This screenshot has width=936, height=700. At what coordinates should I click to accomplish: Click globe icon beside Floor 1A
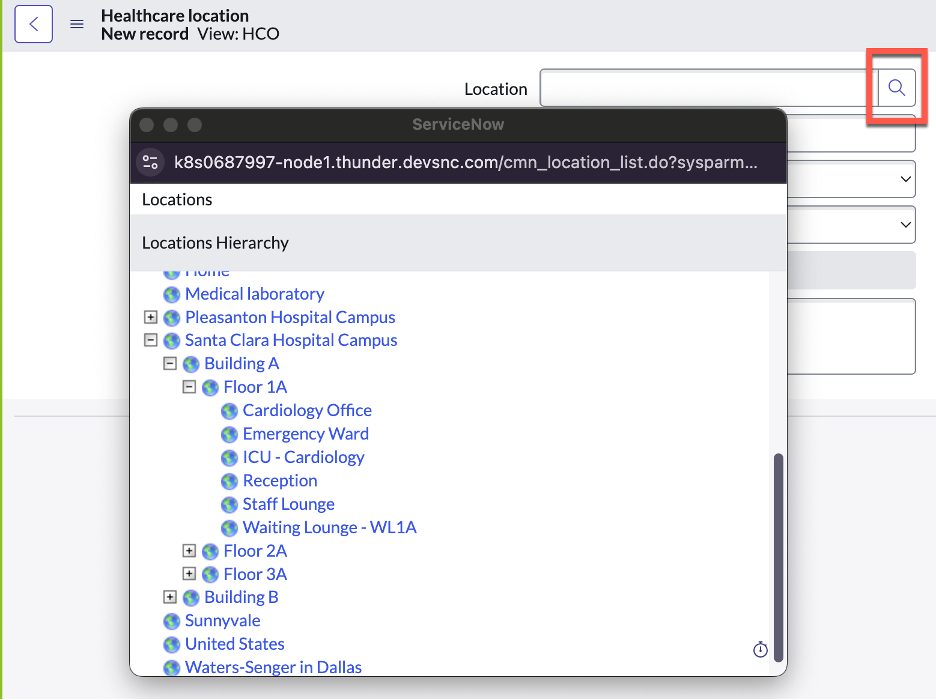click(x=210, y=388)
